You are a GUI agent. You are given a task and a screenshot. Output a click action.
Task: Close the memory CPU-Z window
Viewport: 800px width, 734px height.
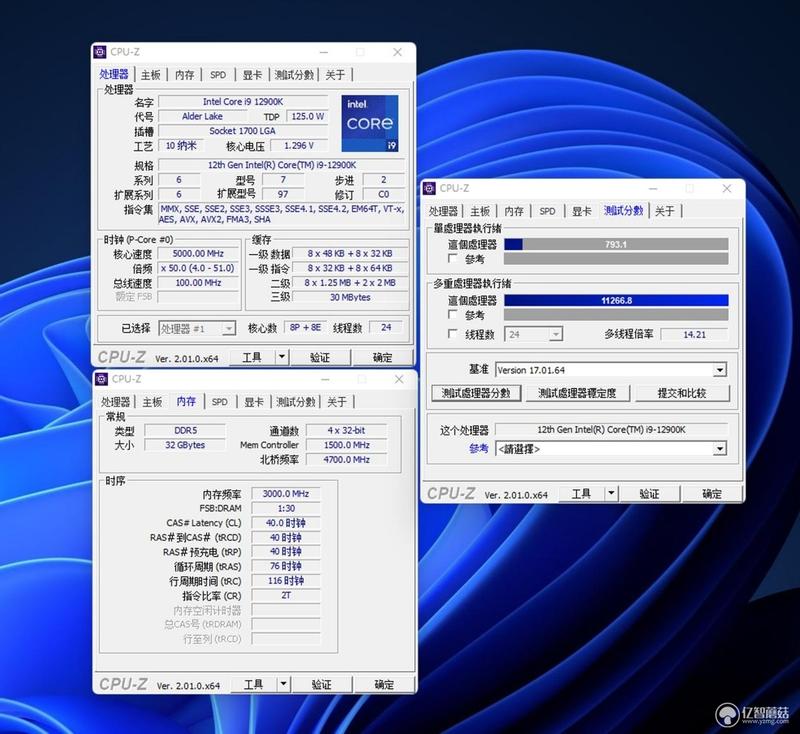click(399, 379)
